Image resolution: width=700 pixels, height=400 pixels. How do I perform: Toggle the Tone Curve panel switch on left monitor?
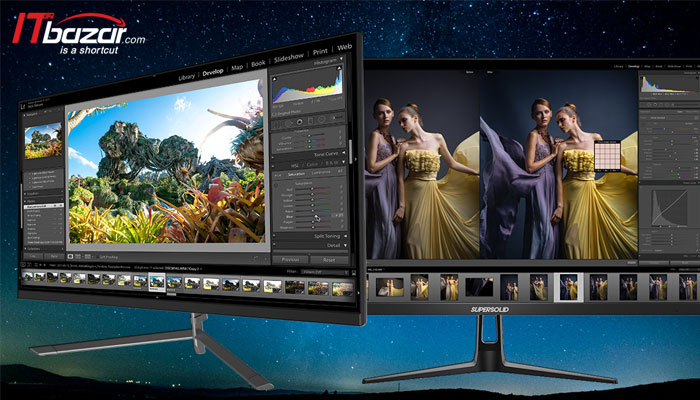coord(273,158)
